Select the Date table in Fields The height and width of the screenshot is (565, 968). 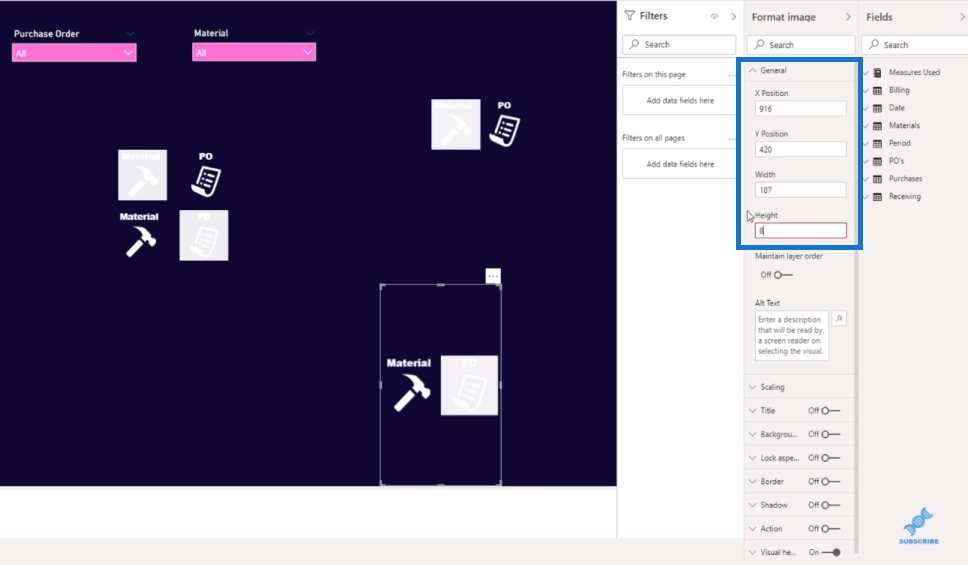tap(896, 107)
